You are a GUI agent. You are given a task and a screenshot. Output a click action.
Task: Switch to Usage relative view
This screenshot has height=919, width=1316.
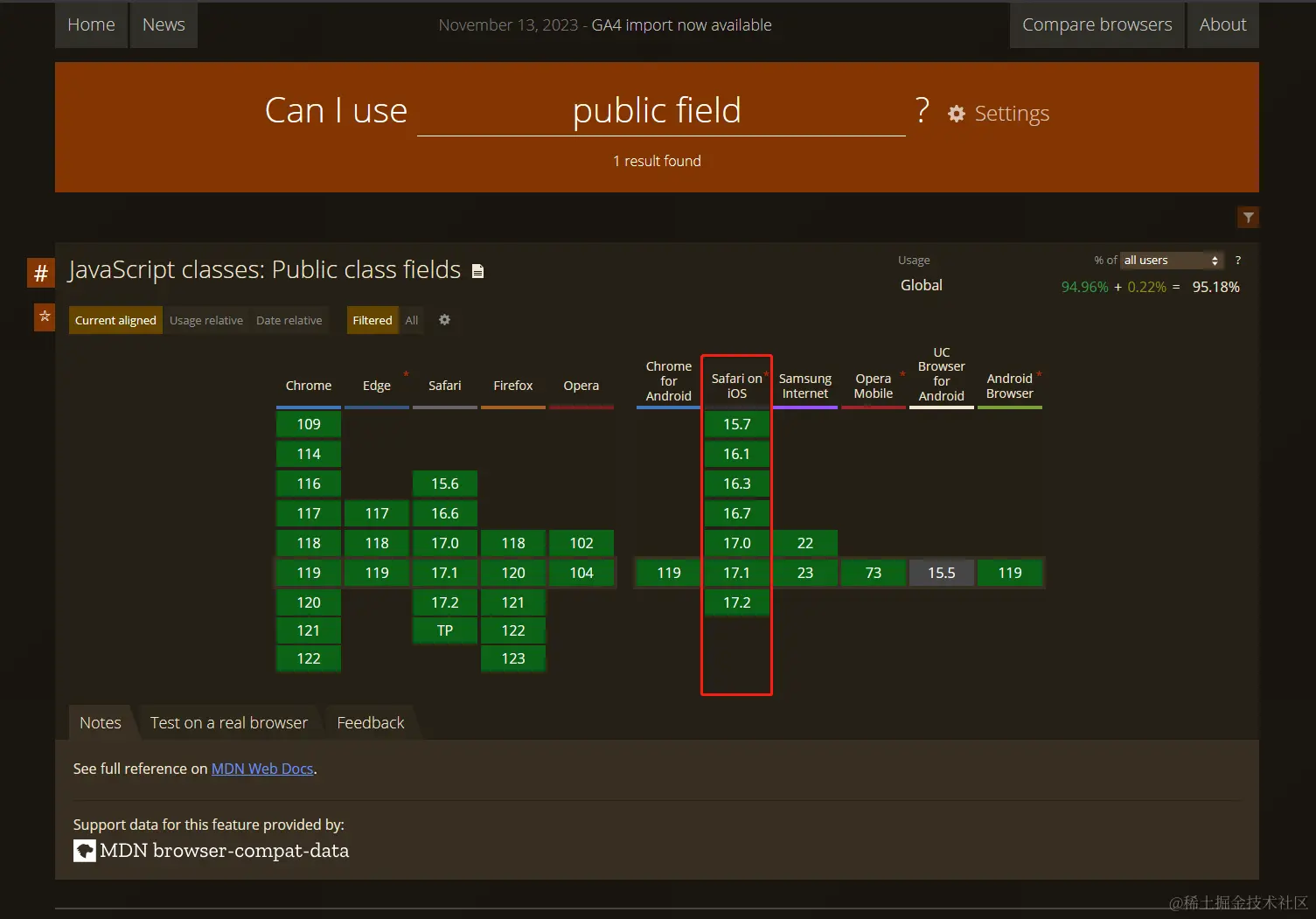point(206,320)
